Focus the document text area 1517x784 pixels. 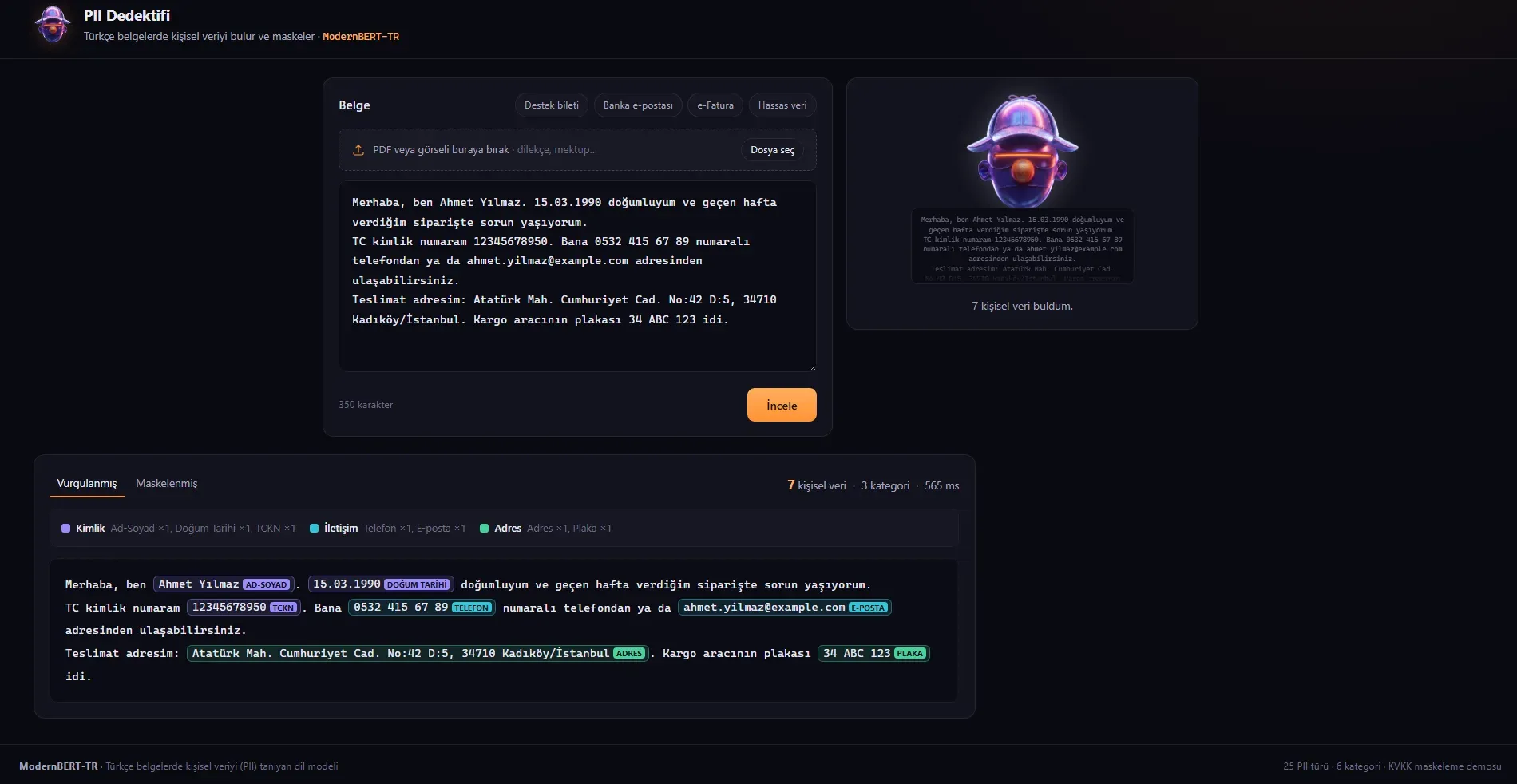[577, 276]
